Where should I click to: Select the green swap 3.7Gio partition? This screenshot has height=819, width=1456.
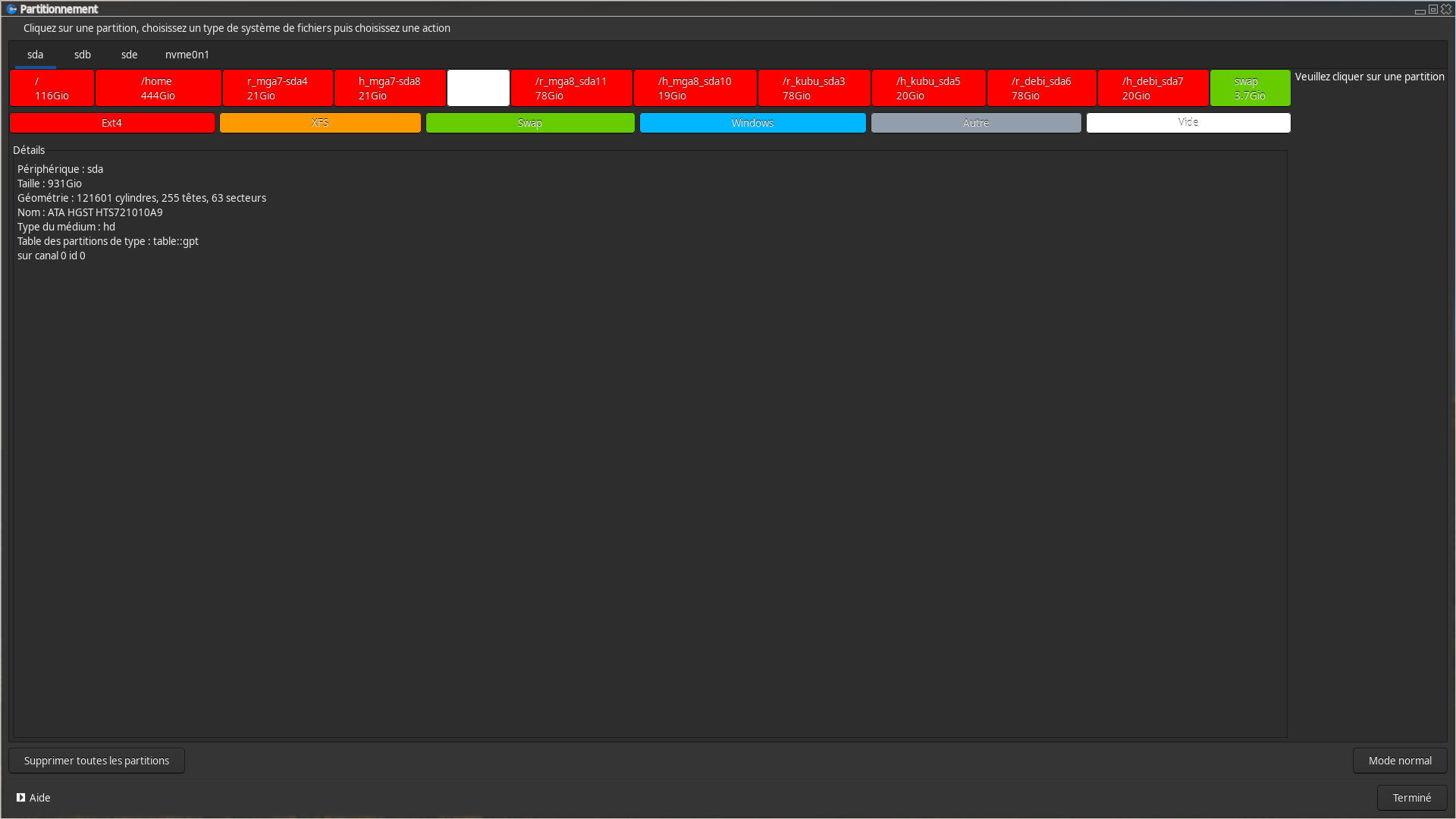[1250, 88]
